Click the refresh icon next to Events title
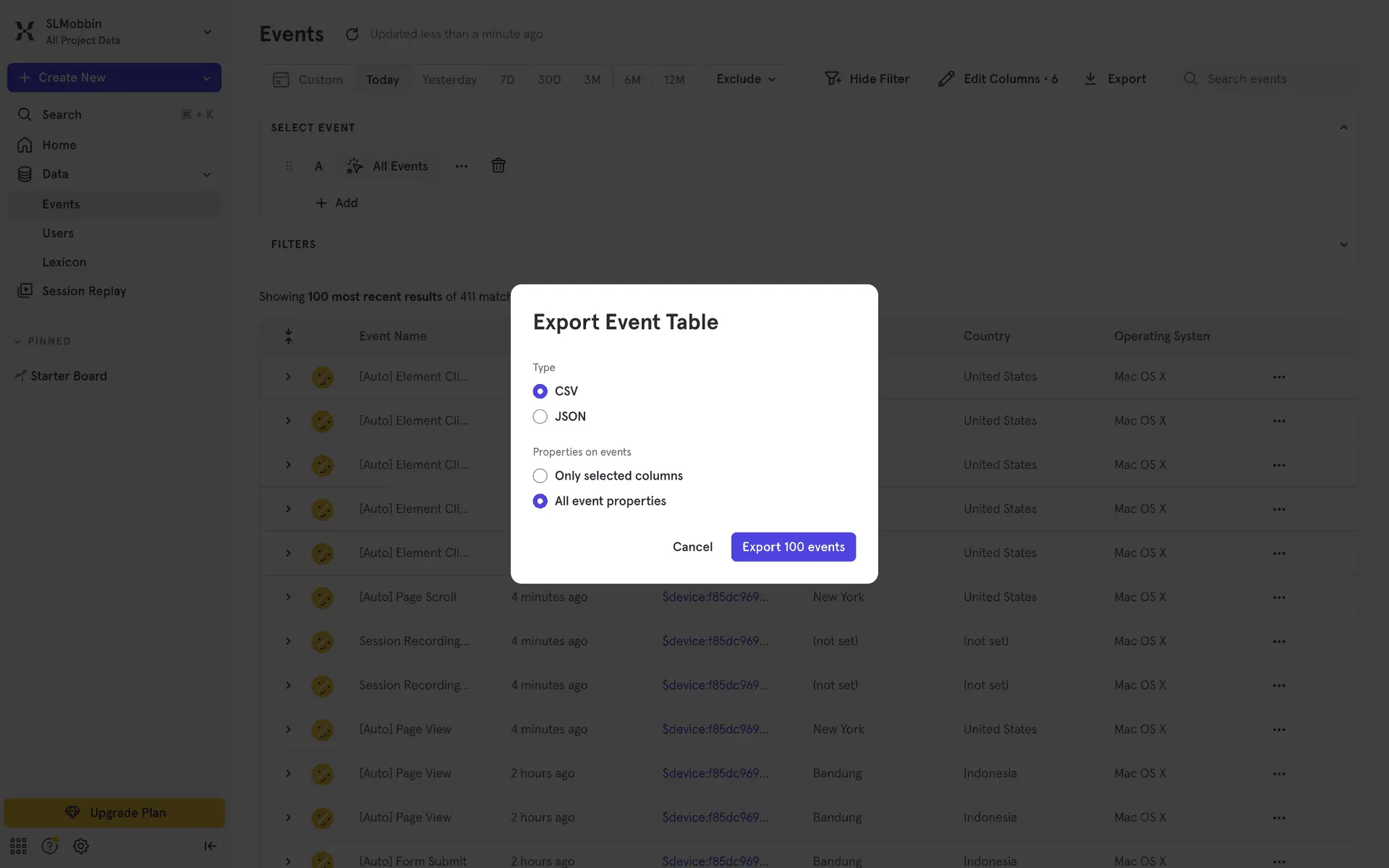The width and height of the screenshot is (1389, 868). 352,34
